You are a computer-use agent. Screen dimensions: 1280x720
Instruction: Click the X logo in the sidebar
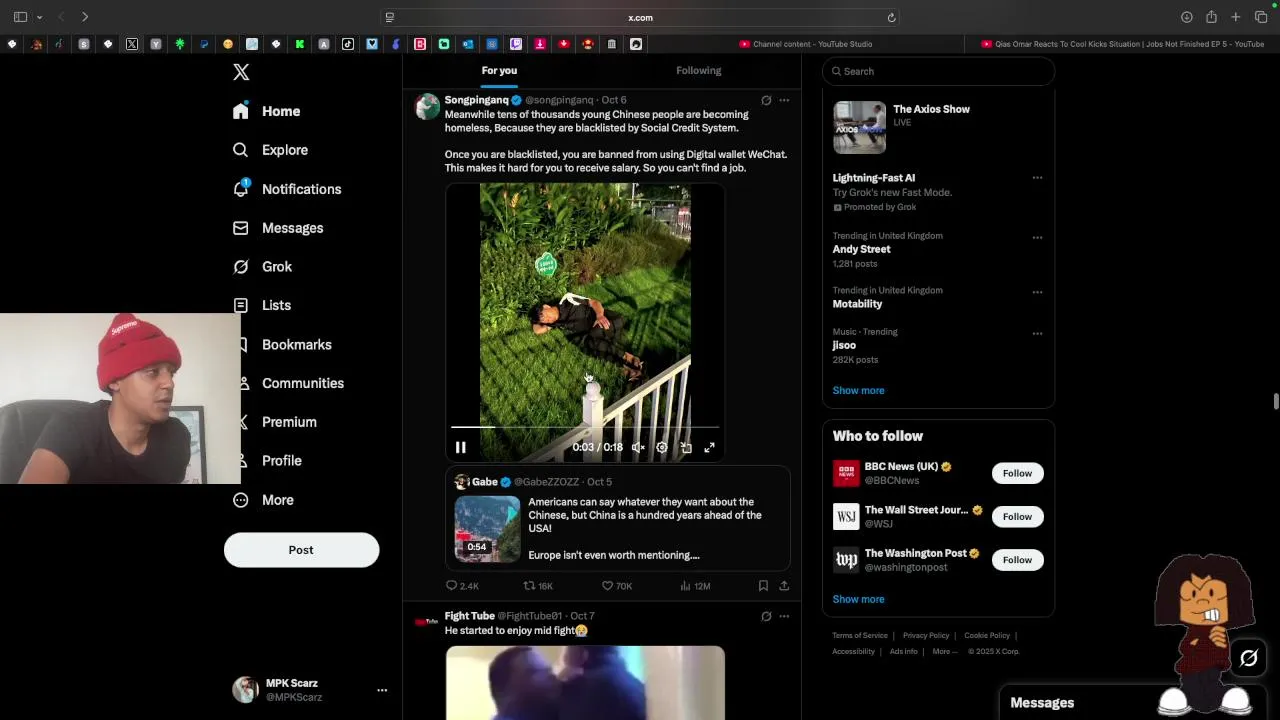(x=241, y=72)
